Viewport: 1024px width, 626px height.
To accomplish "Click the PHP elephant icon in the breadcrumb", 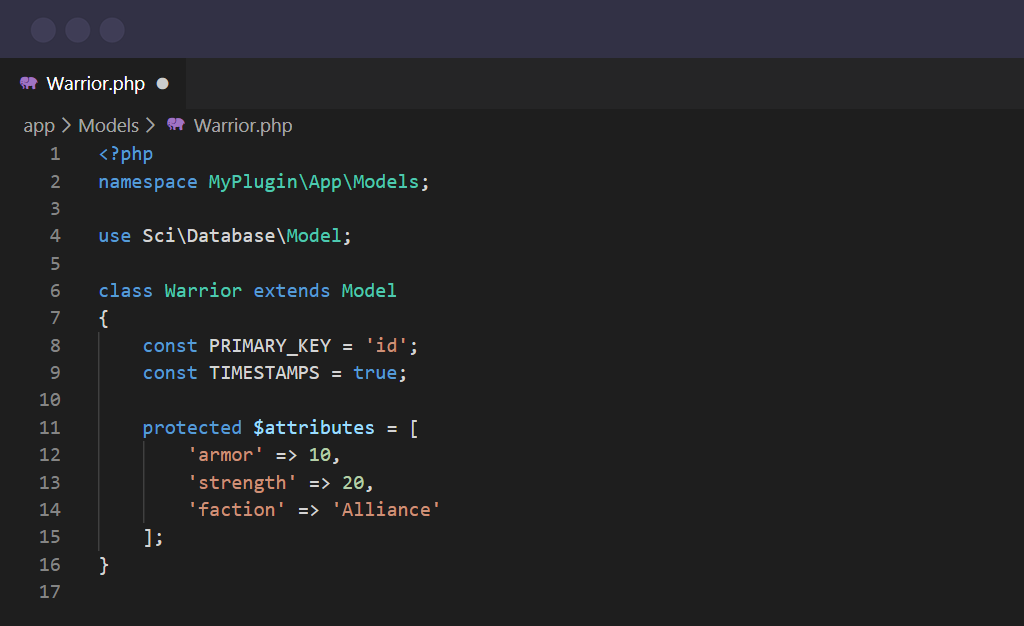I will (176, 124).
